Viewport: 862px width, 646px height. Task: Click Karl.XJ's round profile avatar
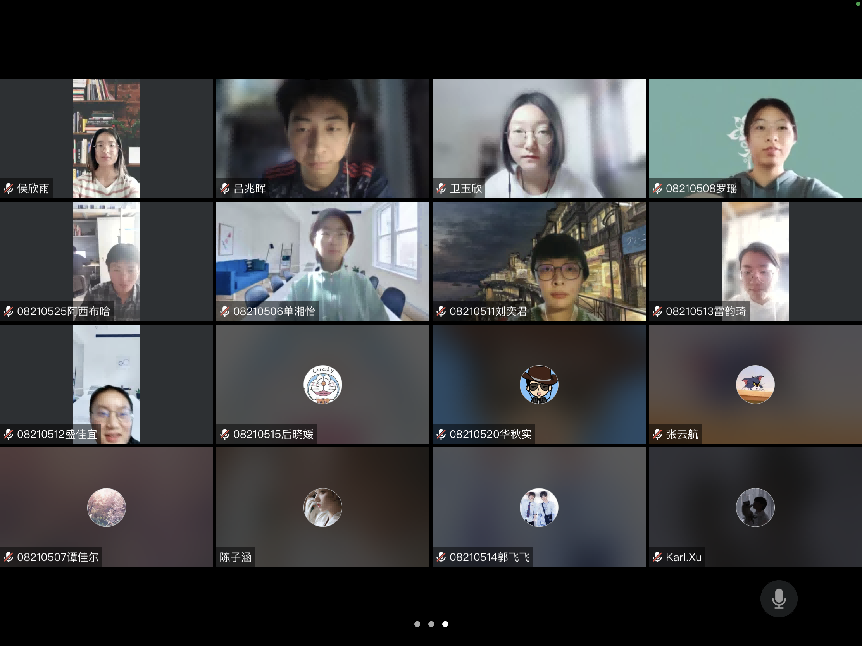[x=755, y=507]
